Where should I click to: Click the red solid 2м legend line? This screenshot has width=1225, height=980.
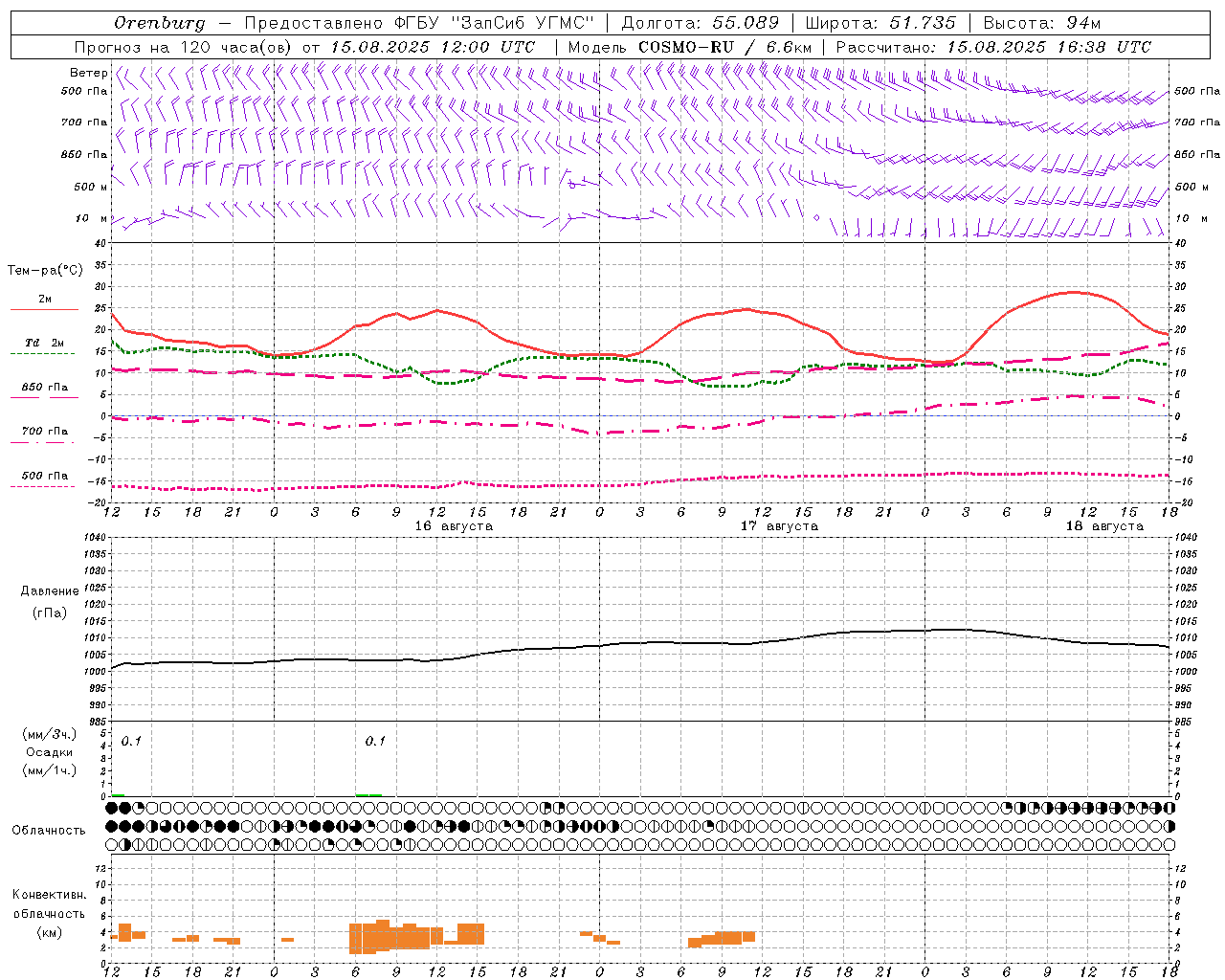click(44, 310)
